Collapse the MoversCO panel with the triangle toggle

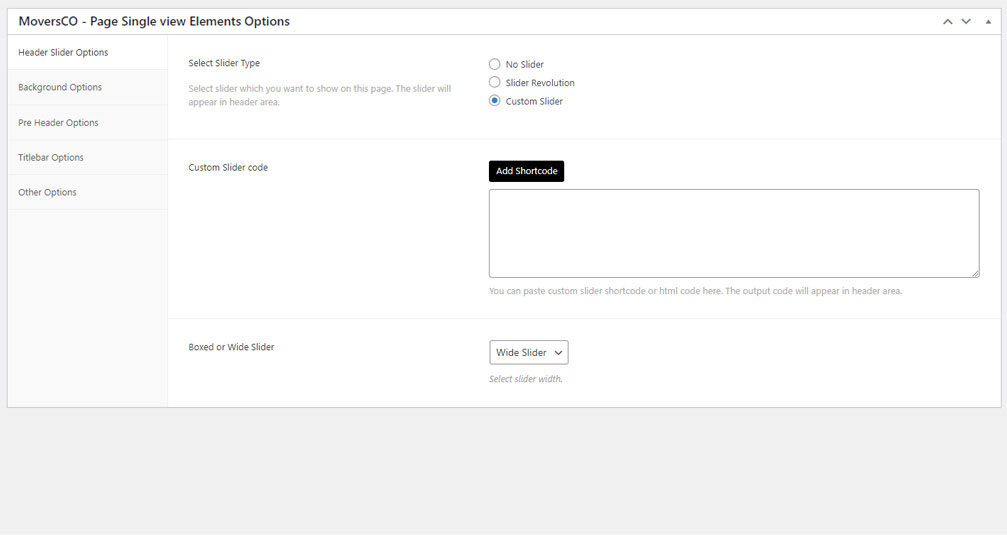[x=985, y=21]
